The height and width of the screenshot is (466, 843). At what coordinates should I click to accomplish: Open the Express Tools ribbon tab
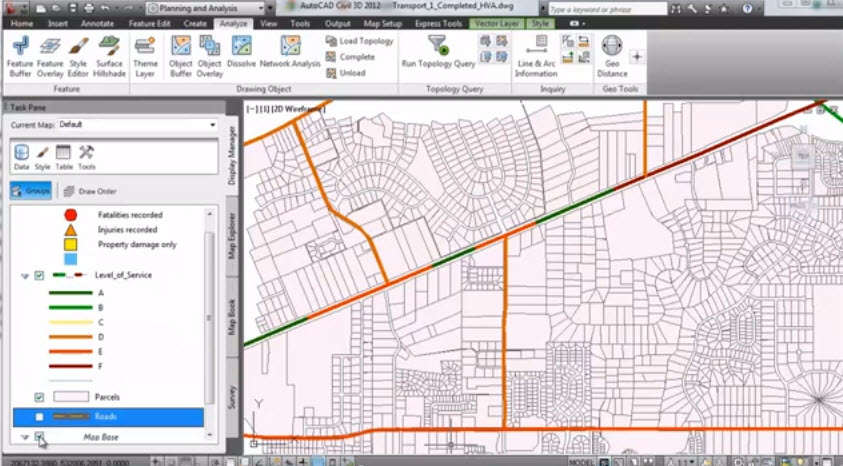438,24
